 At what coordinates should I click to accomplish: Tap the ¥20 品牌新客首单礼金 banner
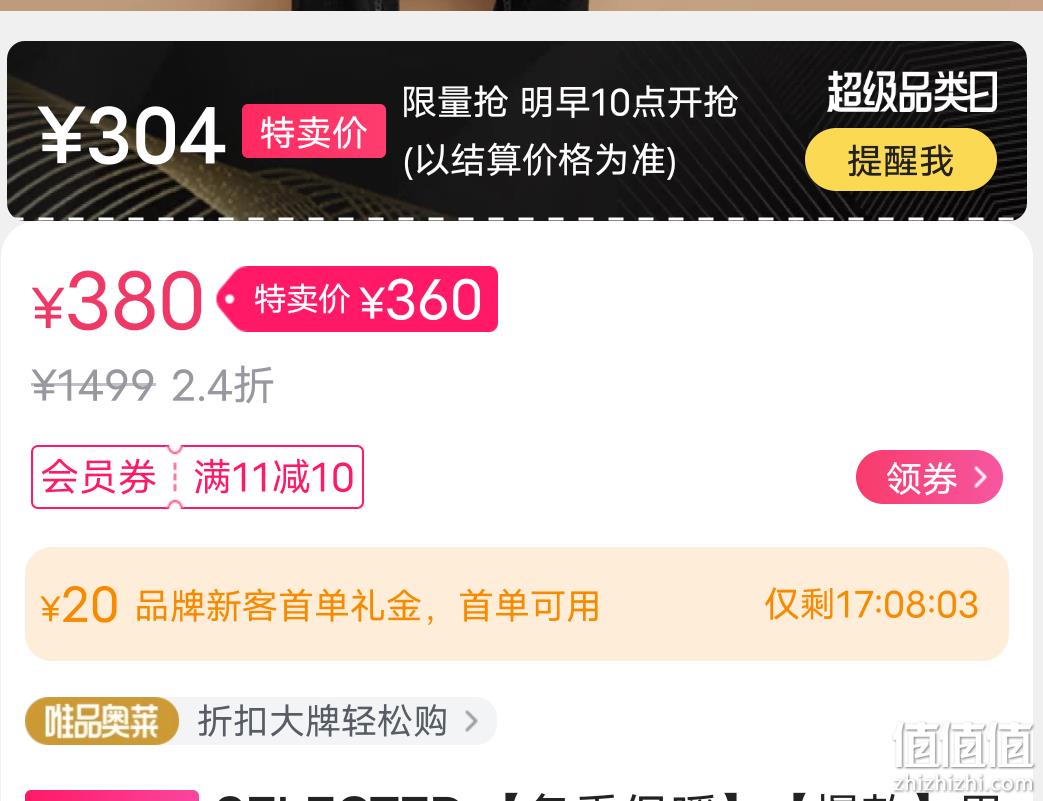point(517,604)
